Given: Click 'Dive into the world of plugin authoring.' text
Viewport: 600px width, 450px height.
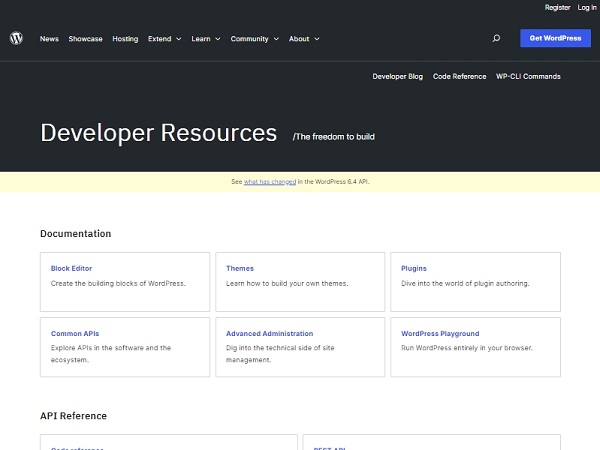Looking at the screenshot, I should tap(465, 284).
